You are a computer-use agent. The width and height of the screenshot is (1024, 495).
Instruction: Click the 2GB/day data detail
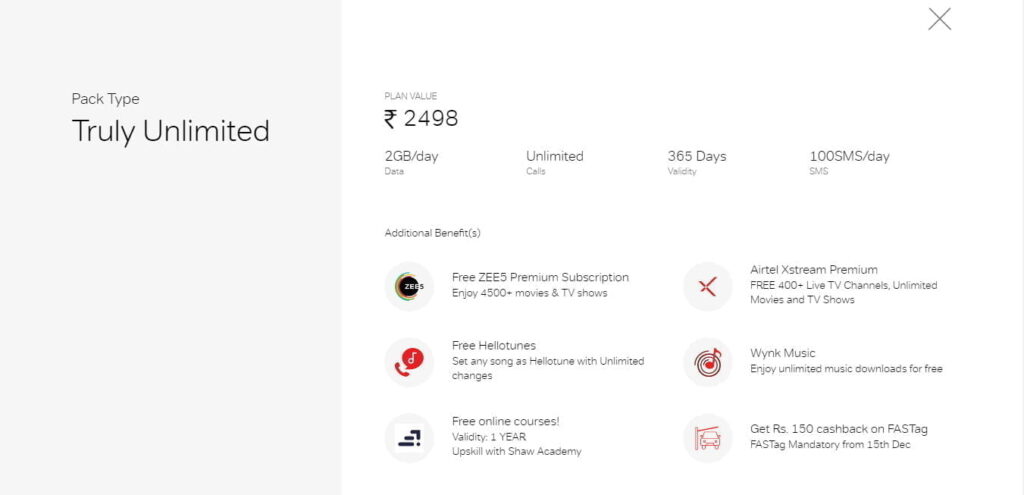click(411, 157)
